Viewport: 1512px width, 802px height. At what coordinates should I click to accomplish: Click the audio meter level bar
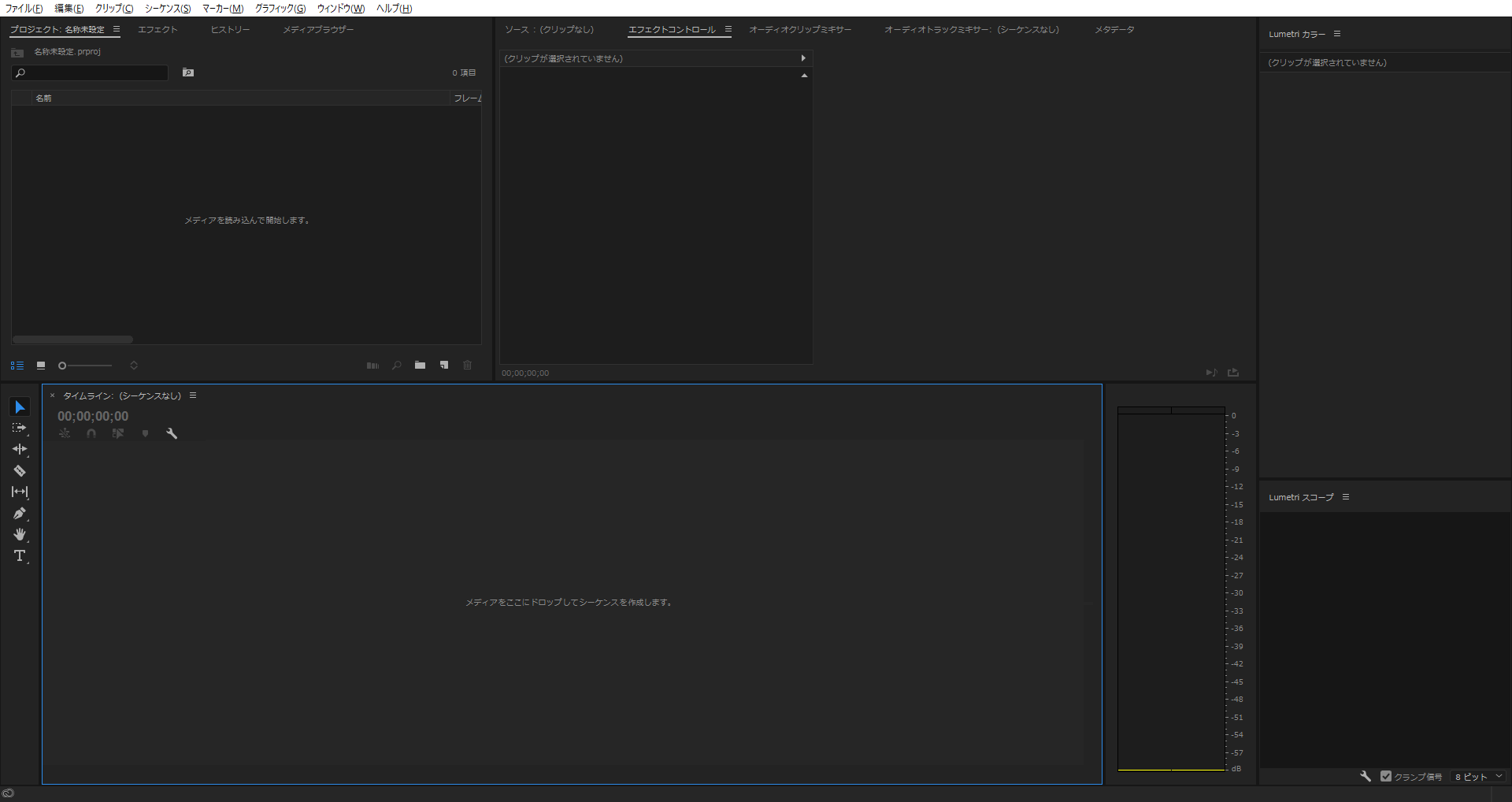pyautogui.click(x=1171, y=589)
